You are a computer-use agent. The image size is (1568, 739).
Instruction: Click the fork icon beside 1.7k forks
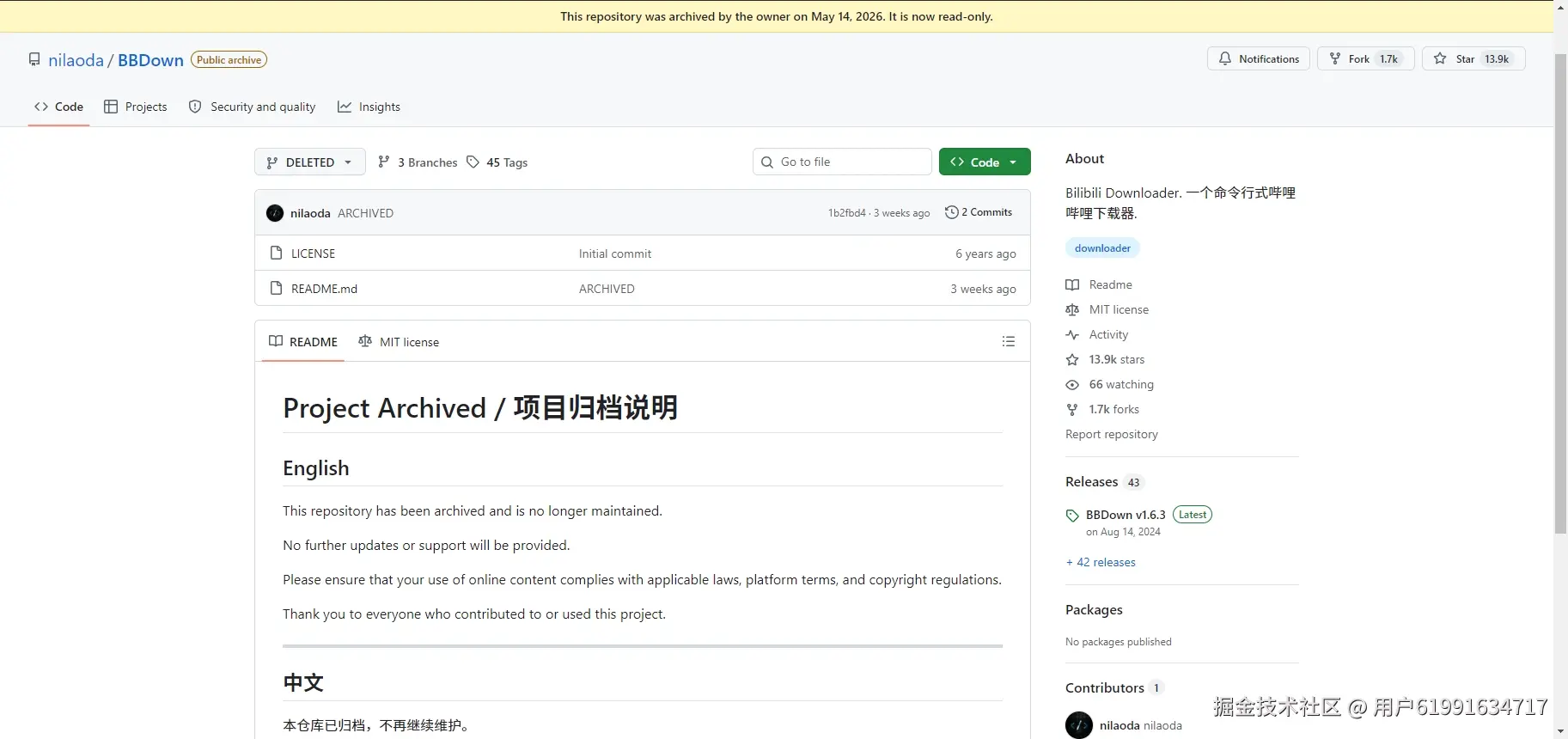(1072, 409)
